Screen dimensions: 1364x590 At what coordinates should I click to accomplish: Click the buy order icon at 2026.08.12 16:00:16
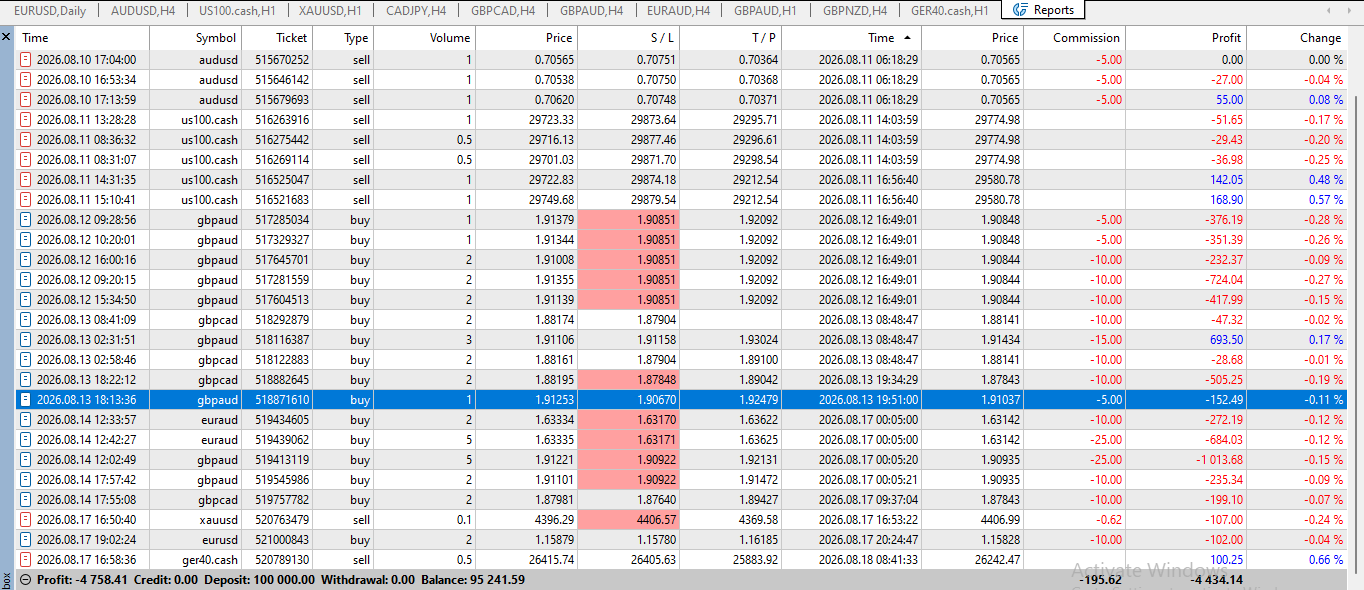click(x=26, y=260)
